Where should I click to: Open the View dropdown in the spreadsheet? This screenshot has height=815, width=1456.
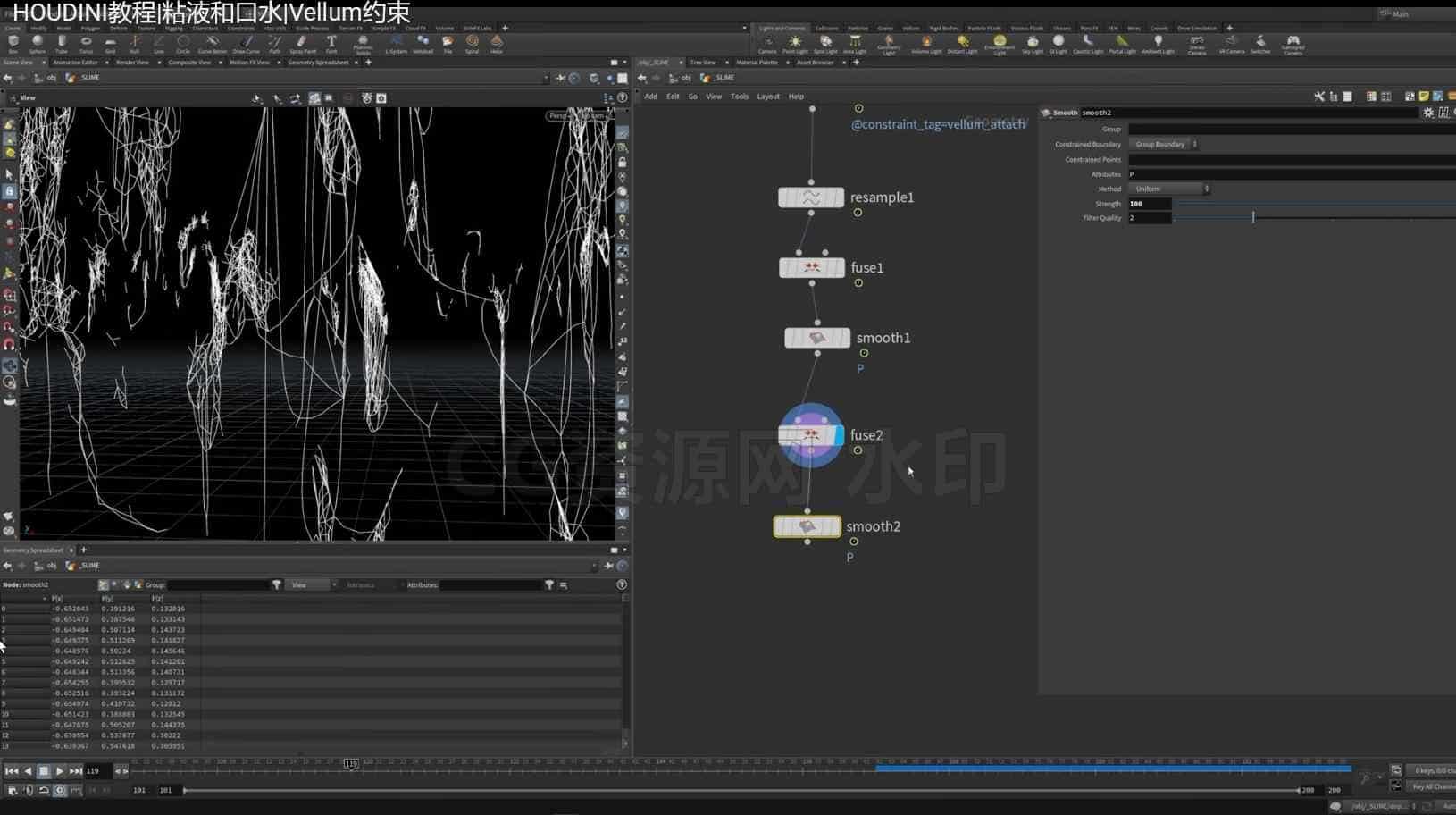[311, 584]
